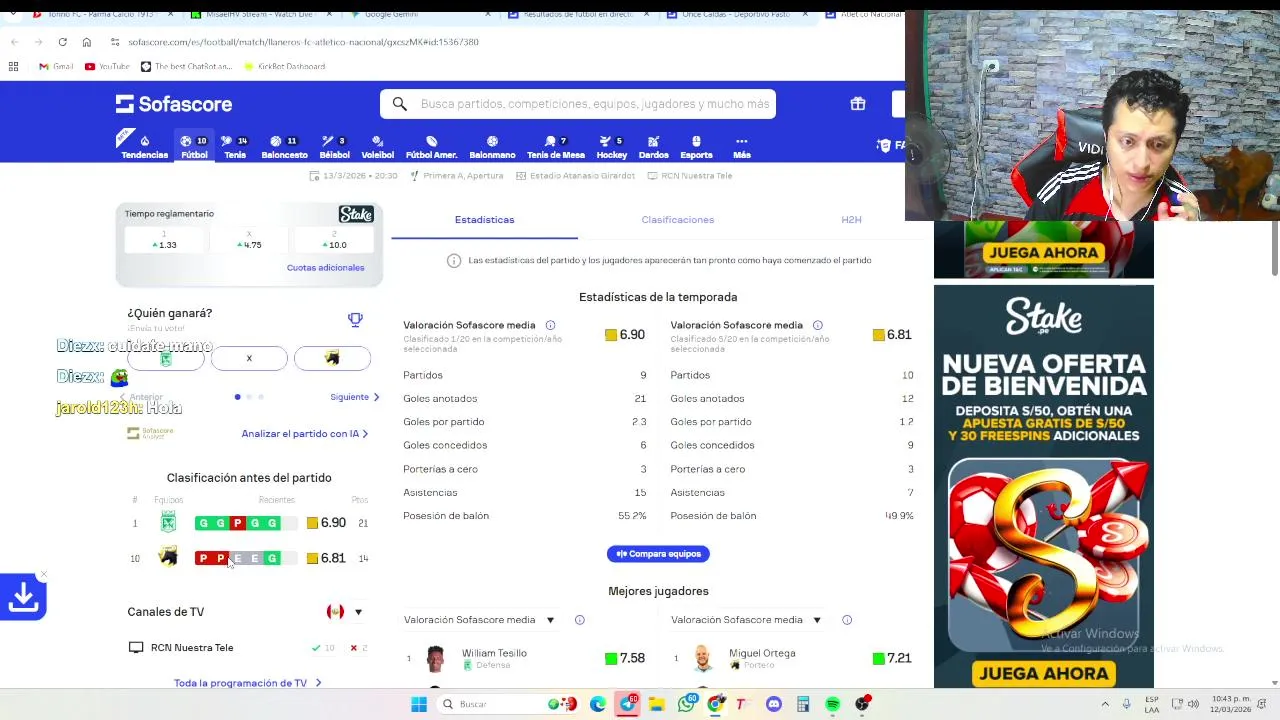The height and width of the screenshot is (720, 1280).
Task: Open left Valoración Sofascore media dropdown under Mejores jugadores
Action: coord(479,620)
